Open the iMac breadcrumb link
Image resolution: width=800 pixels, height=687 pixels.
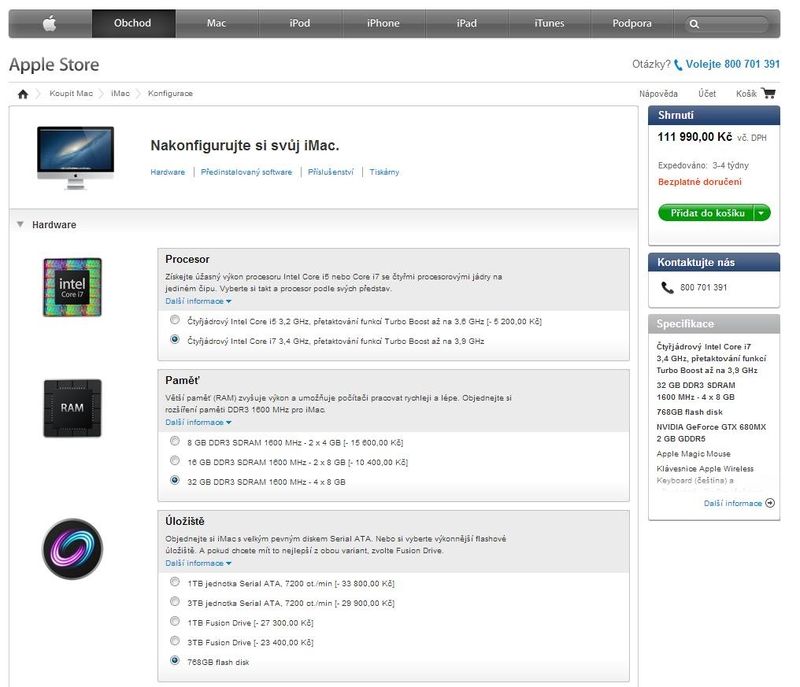coord(120,93)
